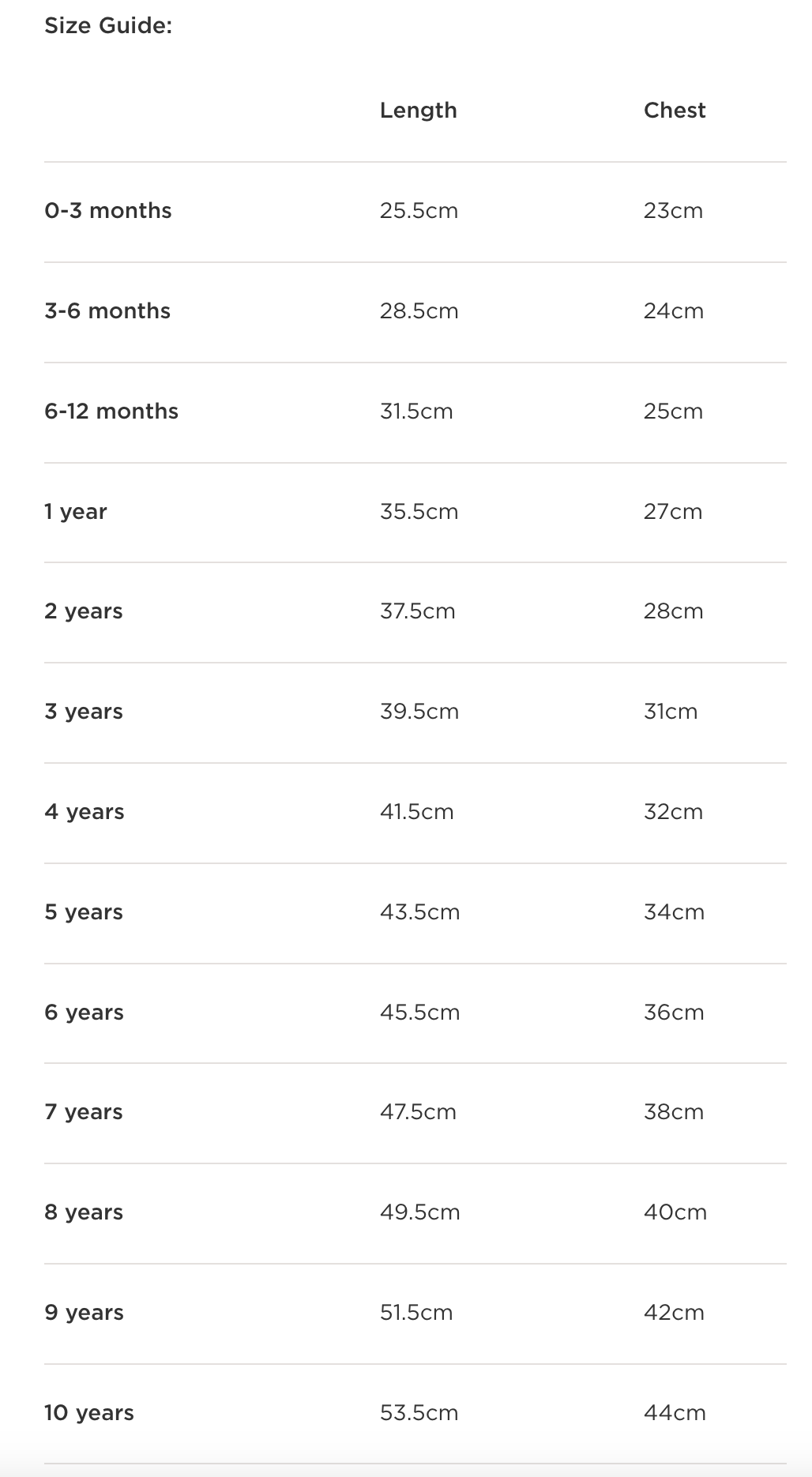Click the 3-6 months size label
Viewport: 812px width, 1477px height.
tap(107, 311)
